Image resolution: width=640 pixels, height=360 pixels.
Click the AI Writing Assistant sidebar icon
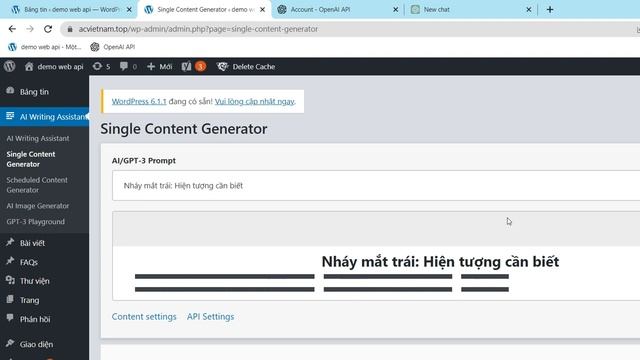(10, 116)
